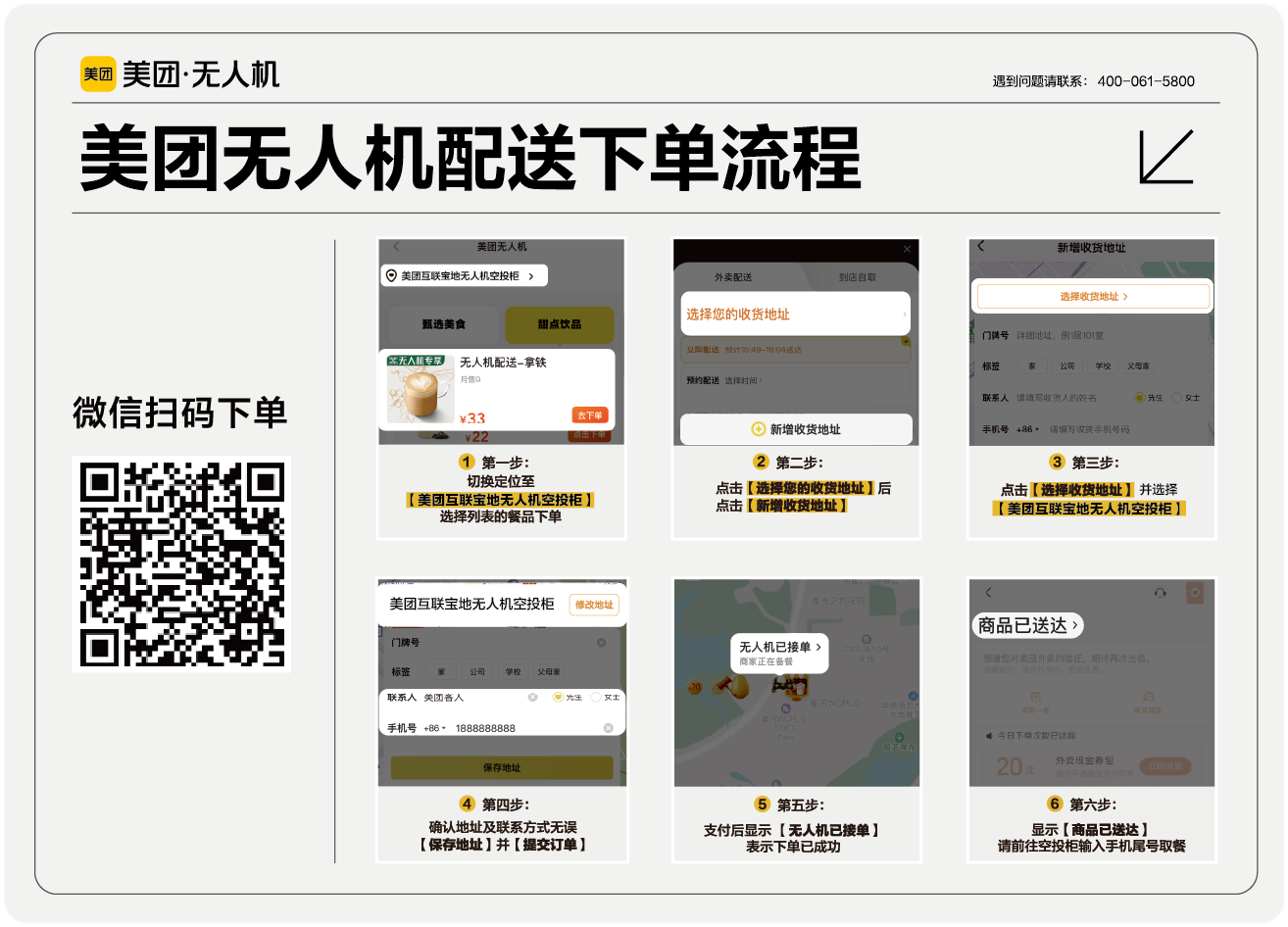Tap the 新增收货地址 button label
This screenshot has height=927, width=1288.
tap(805, 429)
